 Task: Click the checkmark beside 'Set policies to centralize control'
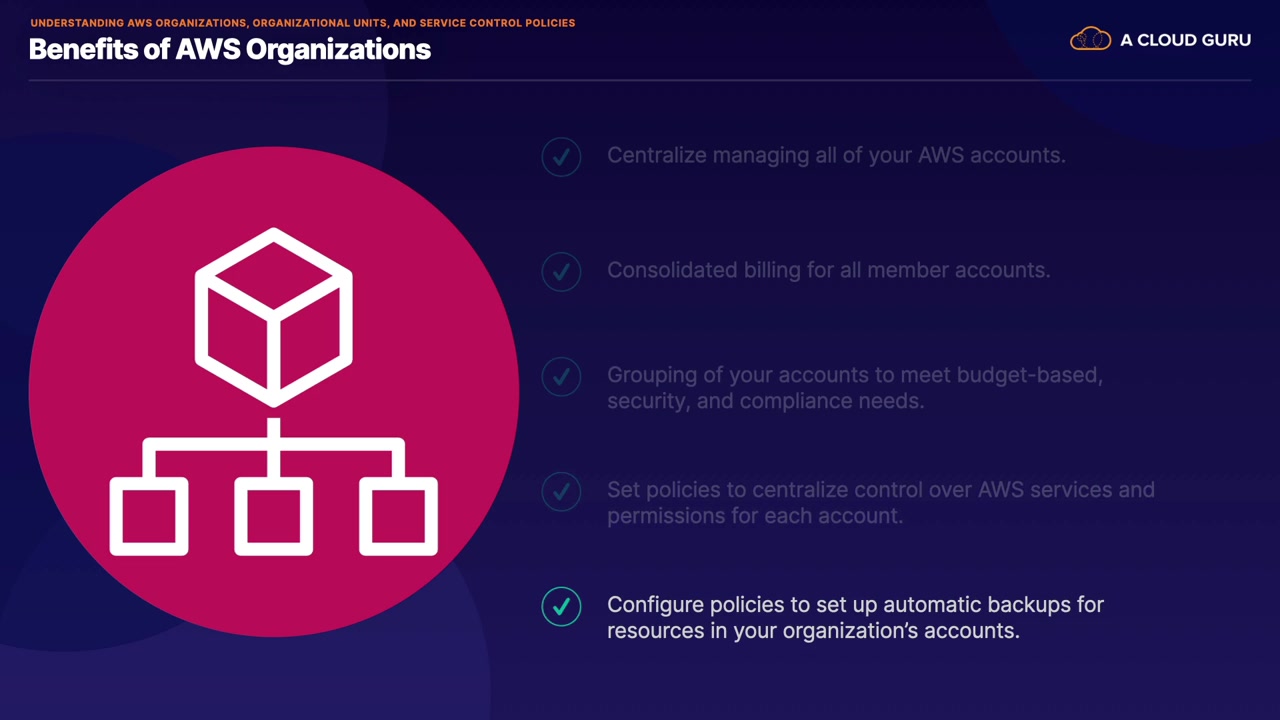(561, 492)
